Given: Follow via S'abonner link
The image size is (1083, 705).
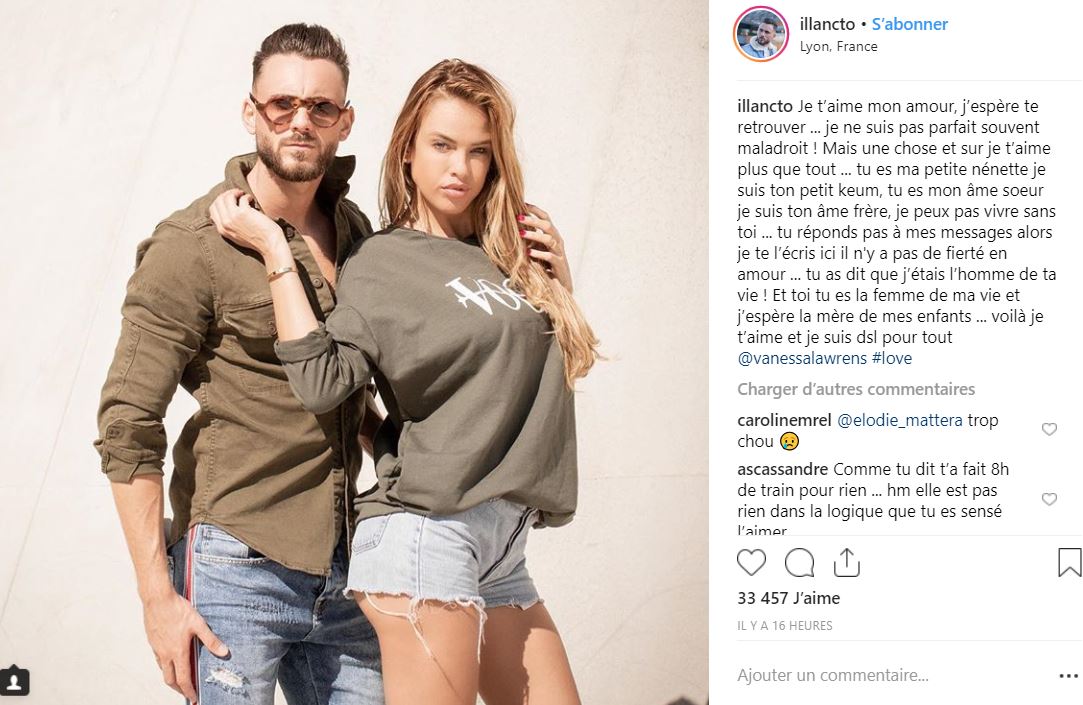Looking at the screenshot, I should click(x=910, y=24).
